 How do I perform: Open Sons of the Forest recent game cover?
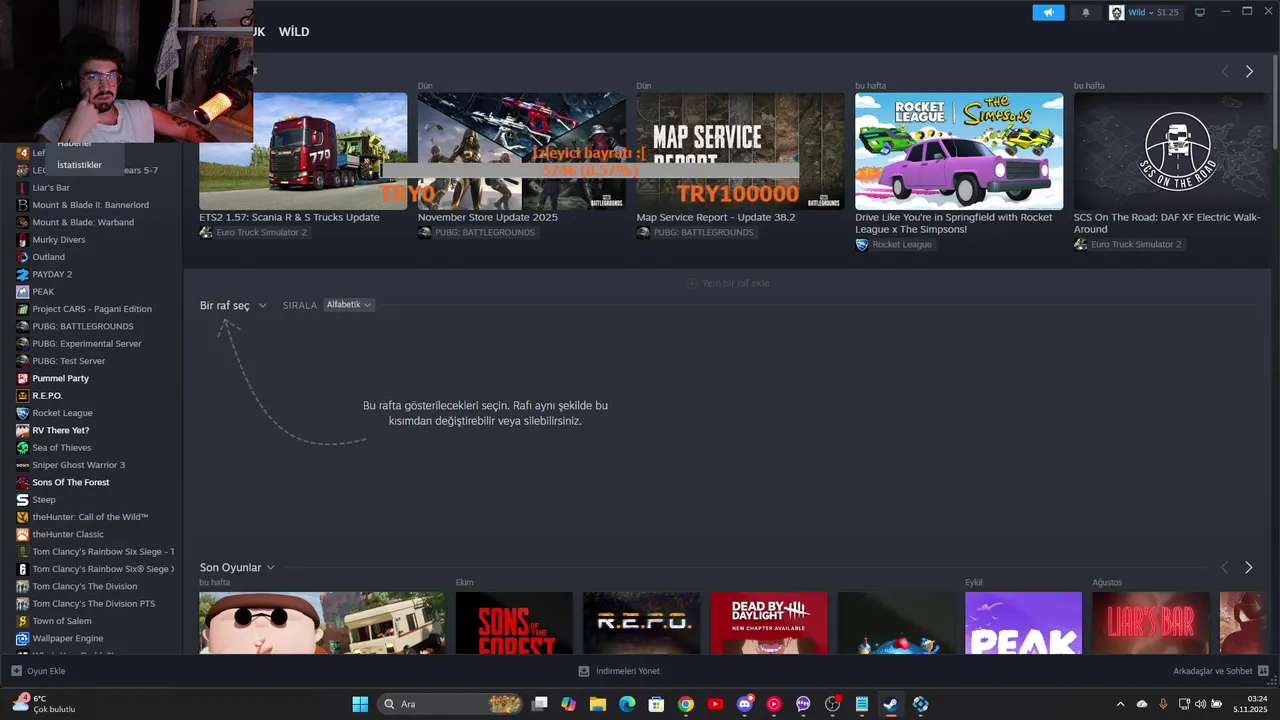(514, 623)
